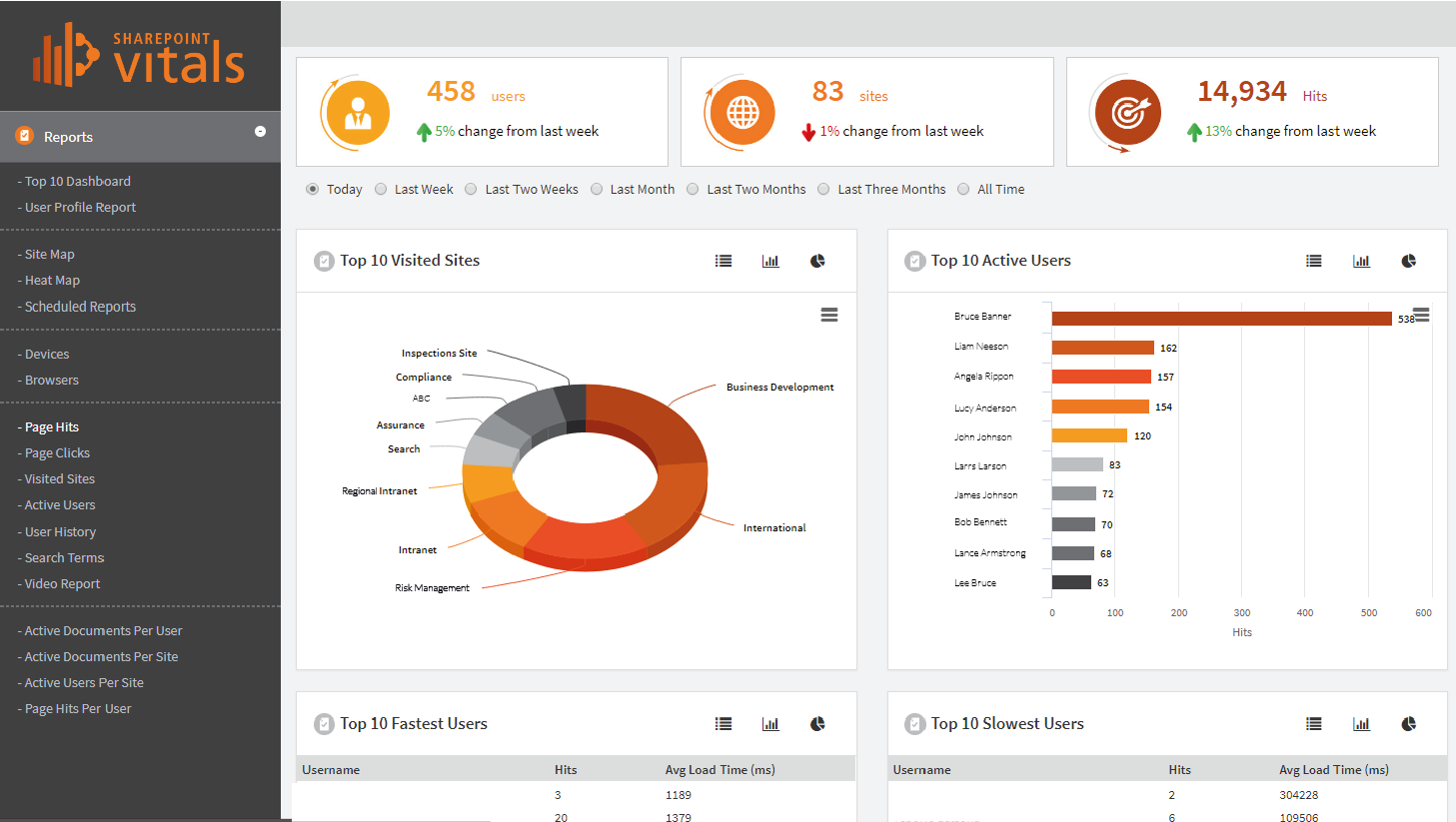The image size is (1456, 822).
Task: Select the All Time radio button
Action: (x=963, y=189)
